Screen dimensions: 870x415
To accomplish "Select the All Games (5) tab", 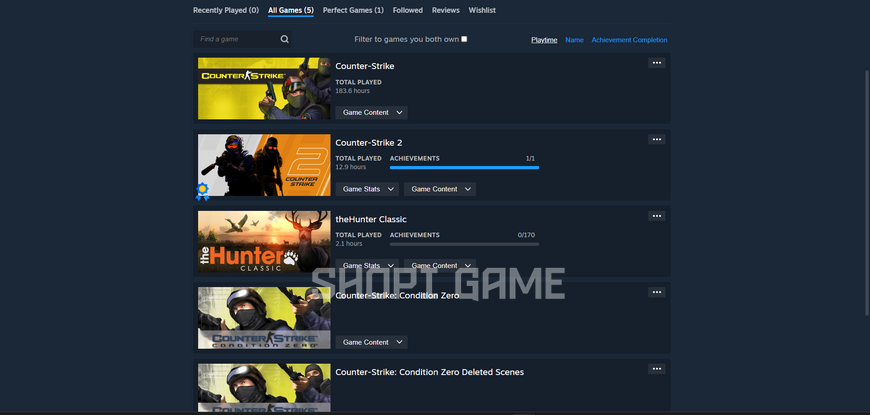I will 291,10.
